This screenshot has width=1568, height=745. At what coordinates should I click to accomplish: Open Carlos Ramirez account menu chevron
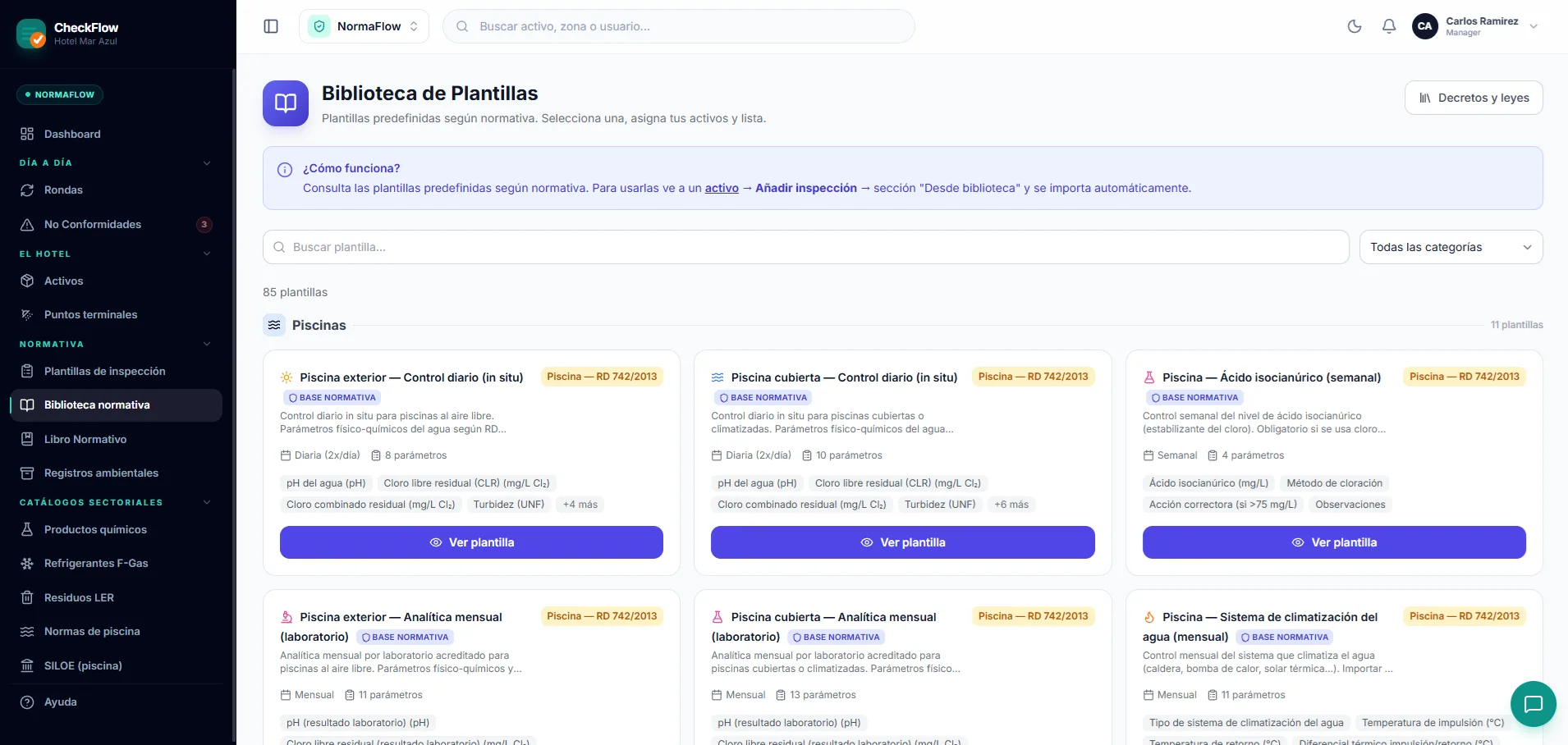point(1534,26)
